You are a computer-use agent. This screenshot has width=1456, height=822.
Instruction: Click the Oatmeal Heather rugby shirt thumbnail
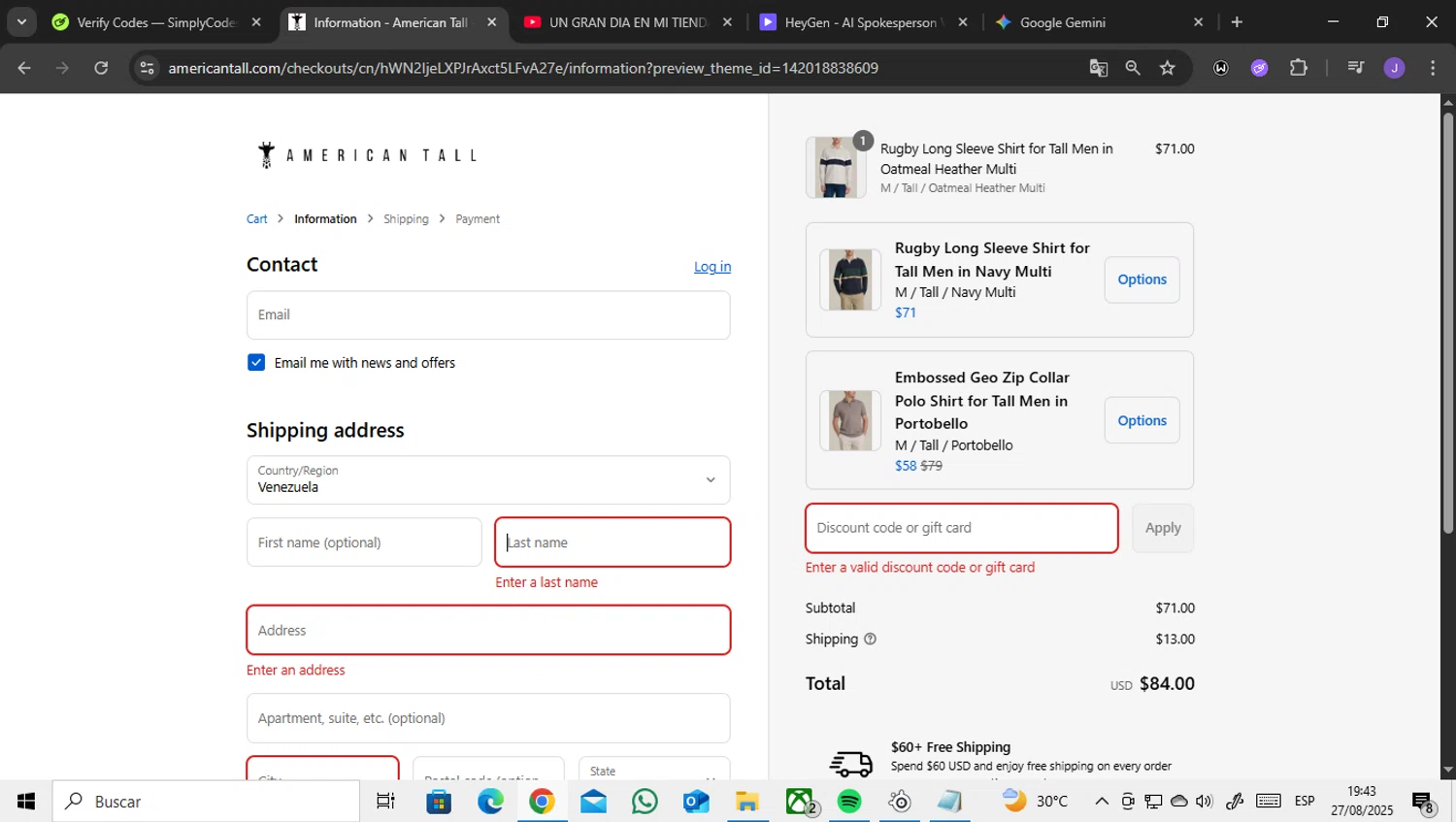836,167
